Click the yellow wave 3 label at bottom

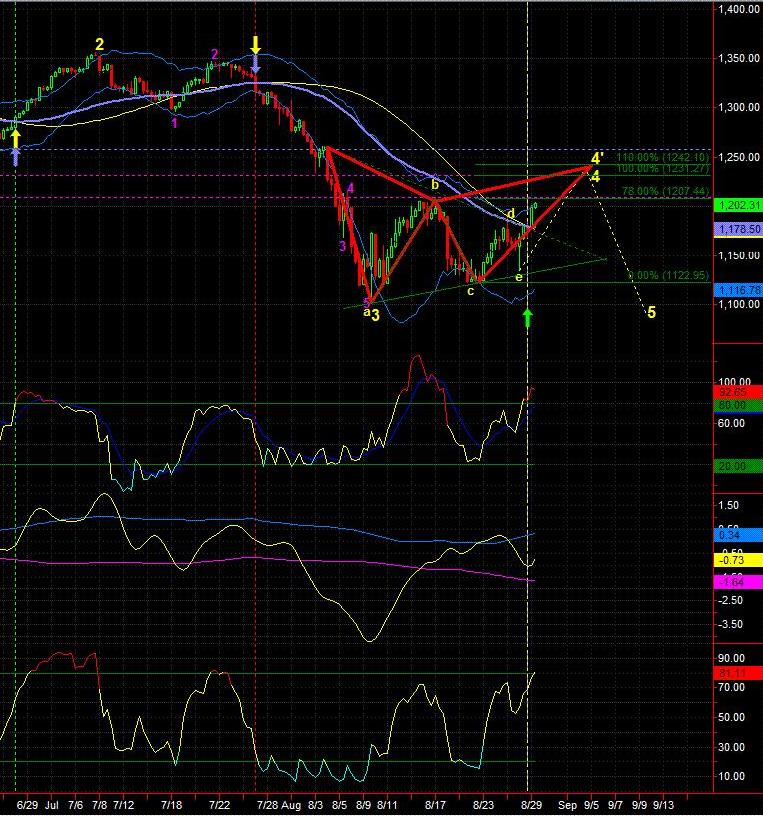pyautogui.click(x=375, y=316)
